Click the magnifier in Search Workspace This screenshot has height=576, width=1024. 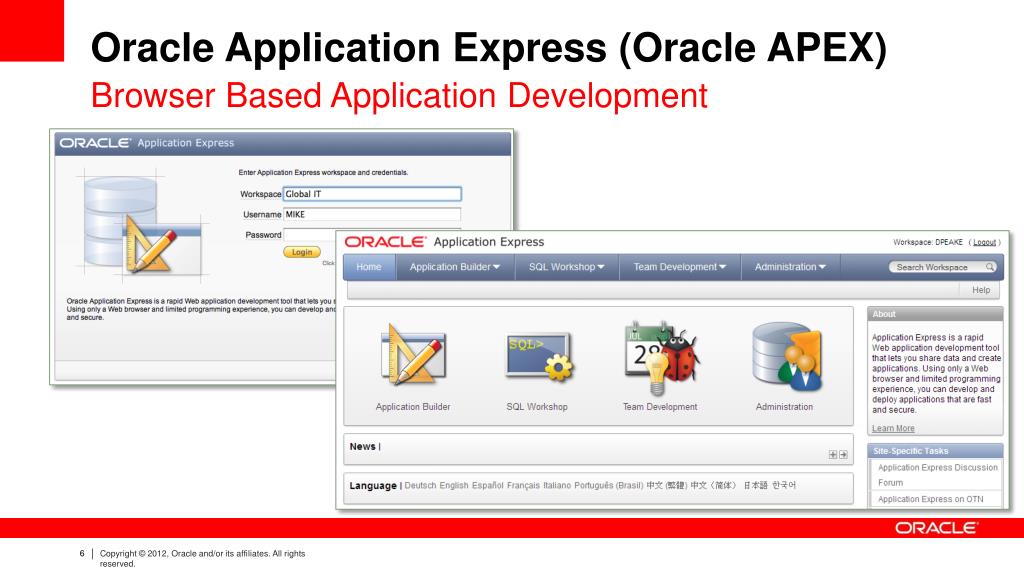[990, 267]
